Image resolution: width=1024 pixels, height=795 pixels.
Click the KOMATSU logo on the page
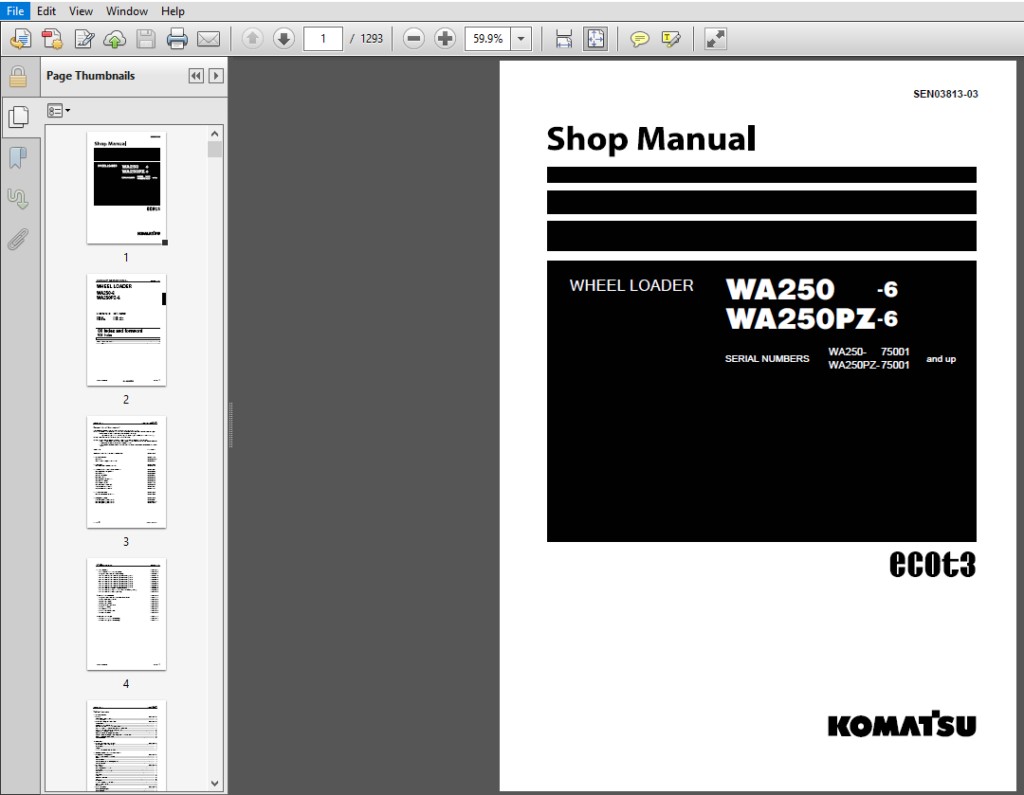[902, 724]
